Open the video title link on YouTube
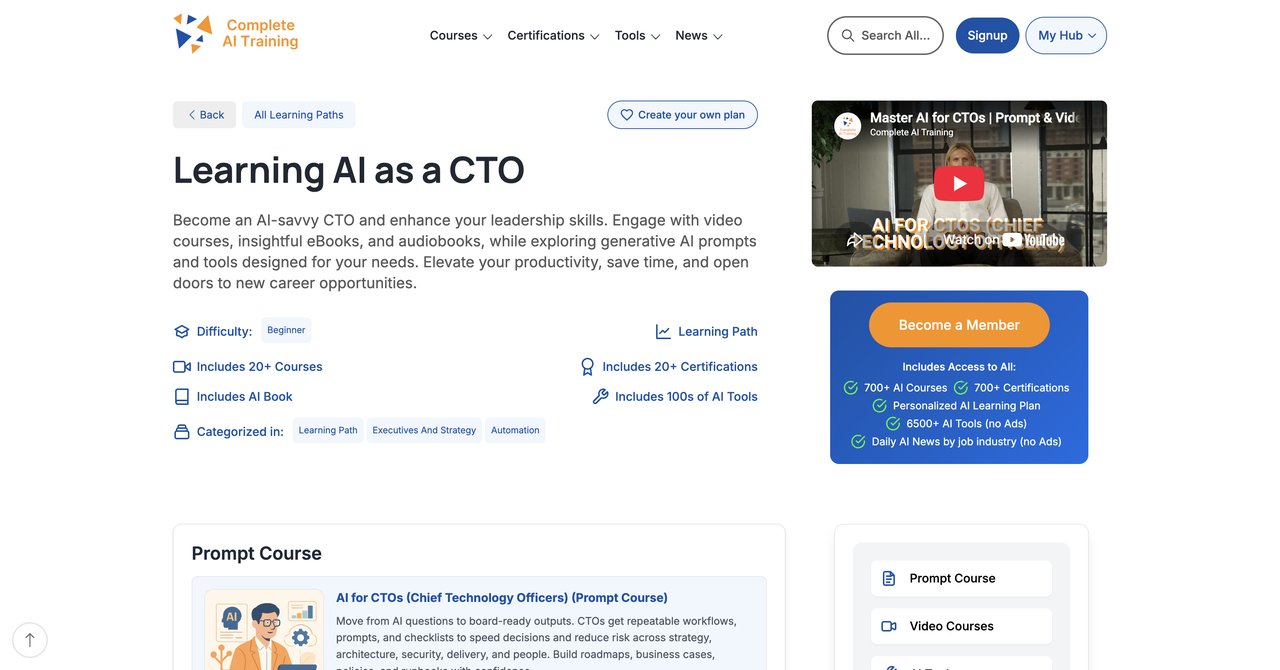The image size is (1280, 670). coord(974,118)
